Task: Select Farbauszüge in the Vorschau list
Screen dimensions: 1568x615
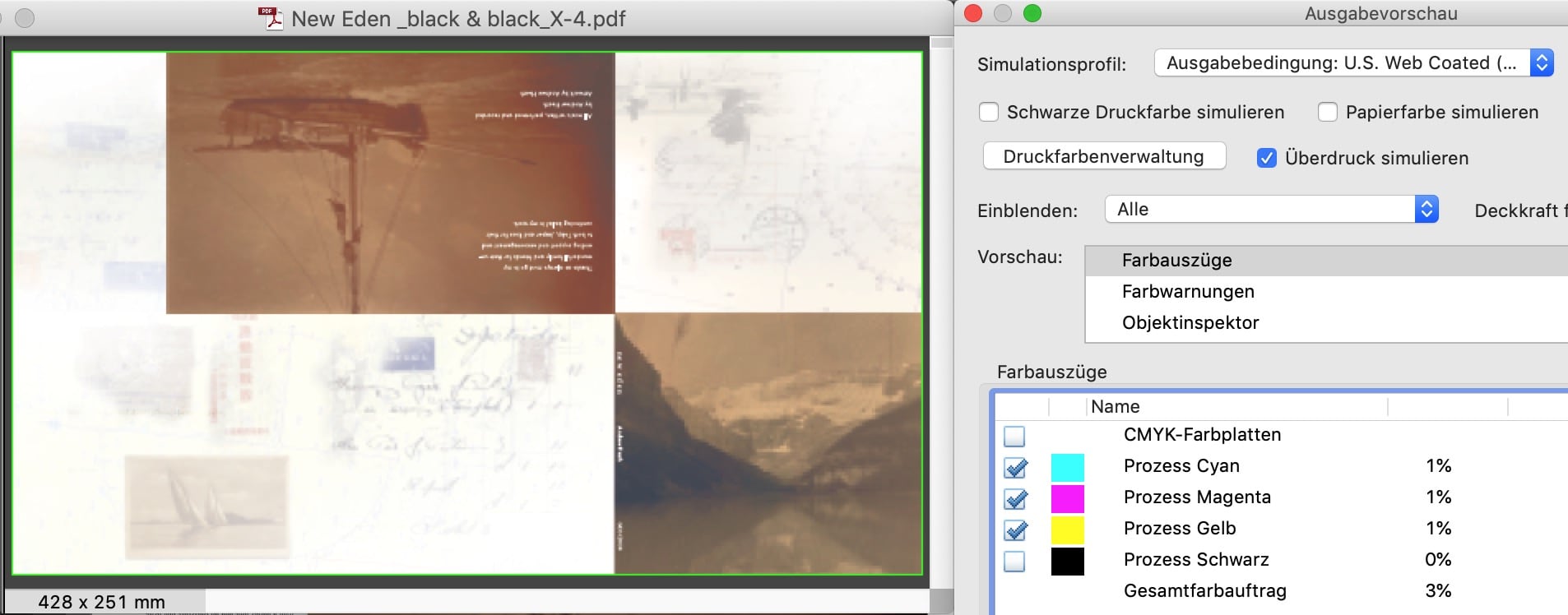Action: tap(1326, 261)
